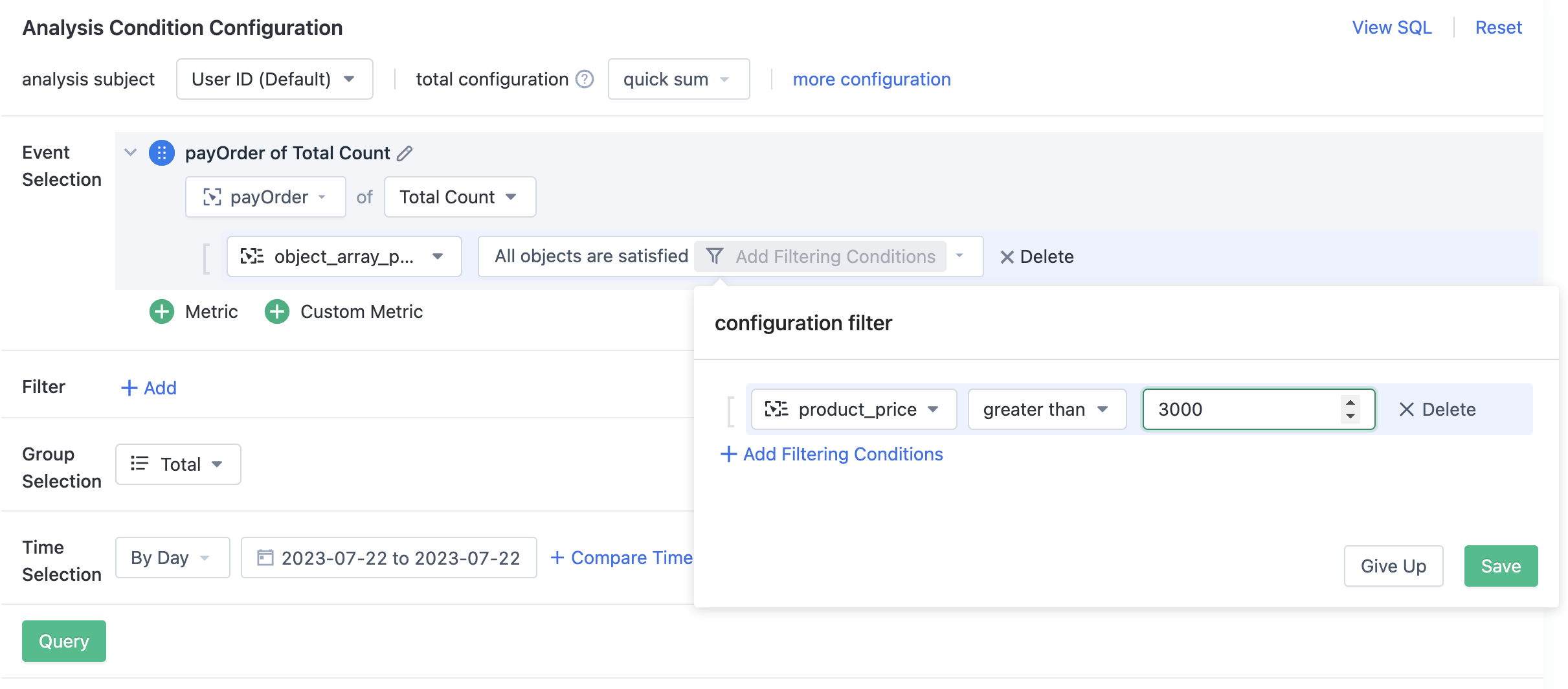
Task: Click the Reset link
Action: (x=1498, y=27)
